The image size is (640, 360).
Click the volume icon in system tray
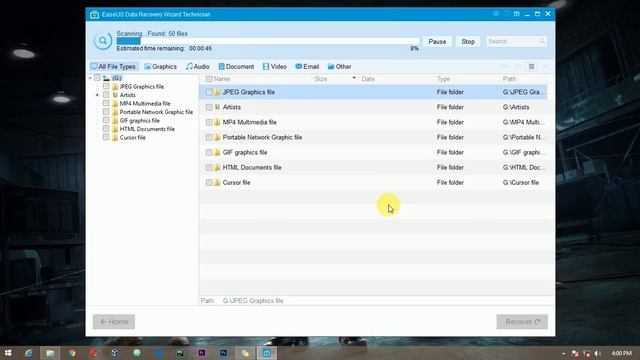(x=598, y=353)
